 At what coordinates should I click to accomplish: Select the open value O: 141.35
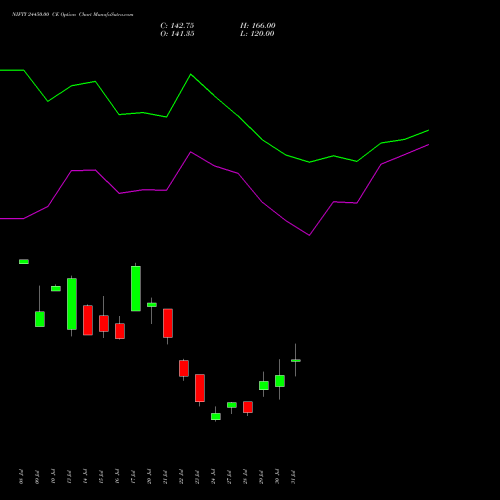[177, 34]
